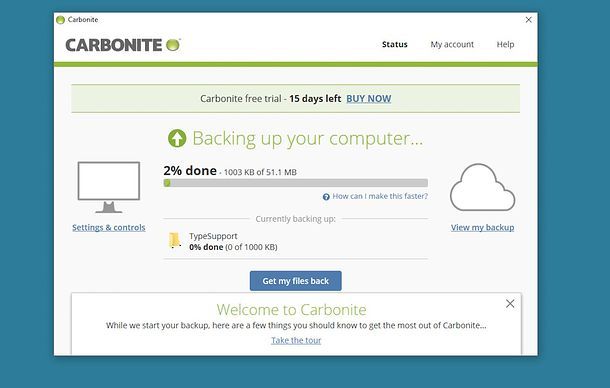
Task: Click the cloud backup icon
Action: pos(482,188)
